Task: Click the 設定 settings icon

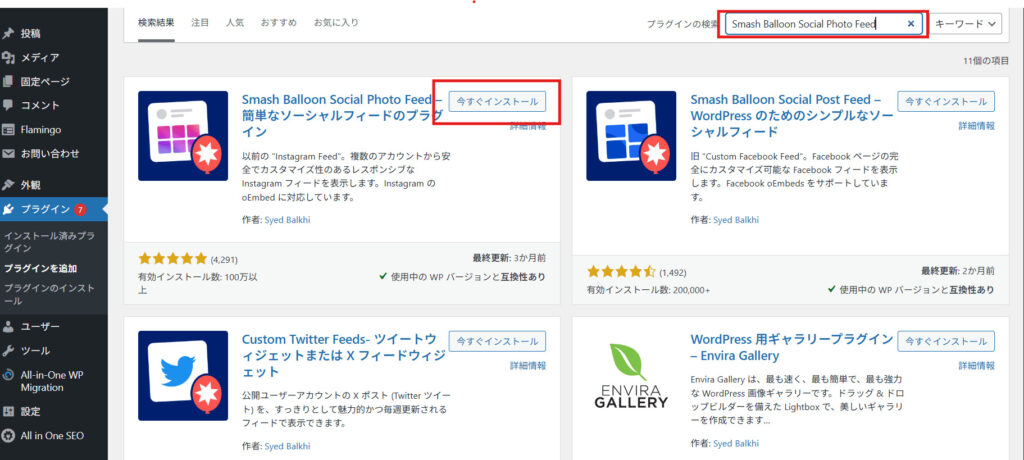Action: [8, 412]
